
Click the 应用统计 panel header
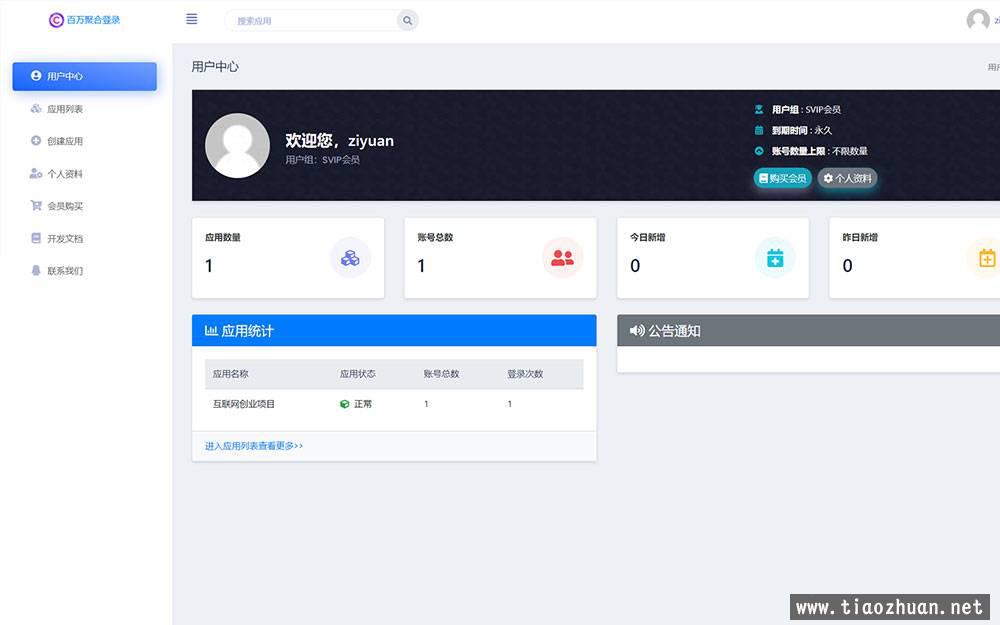pos(394,330)
